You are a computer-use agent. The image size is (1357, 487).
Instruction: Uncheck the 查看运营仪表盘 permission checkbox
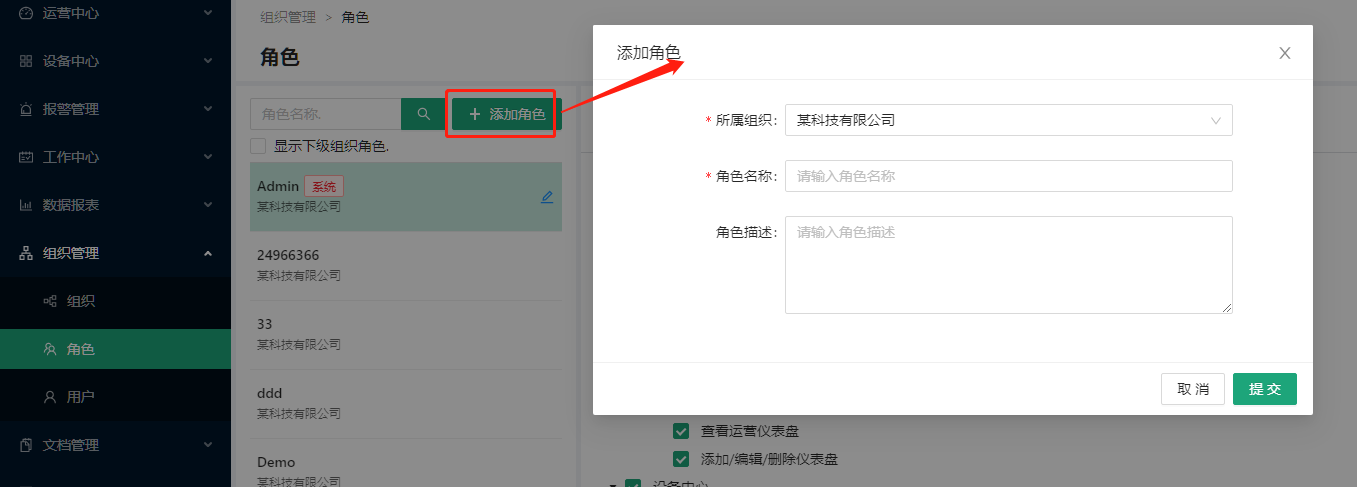pos(681,431)
